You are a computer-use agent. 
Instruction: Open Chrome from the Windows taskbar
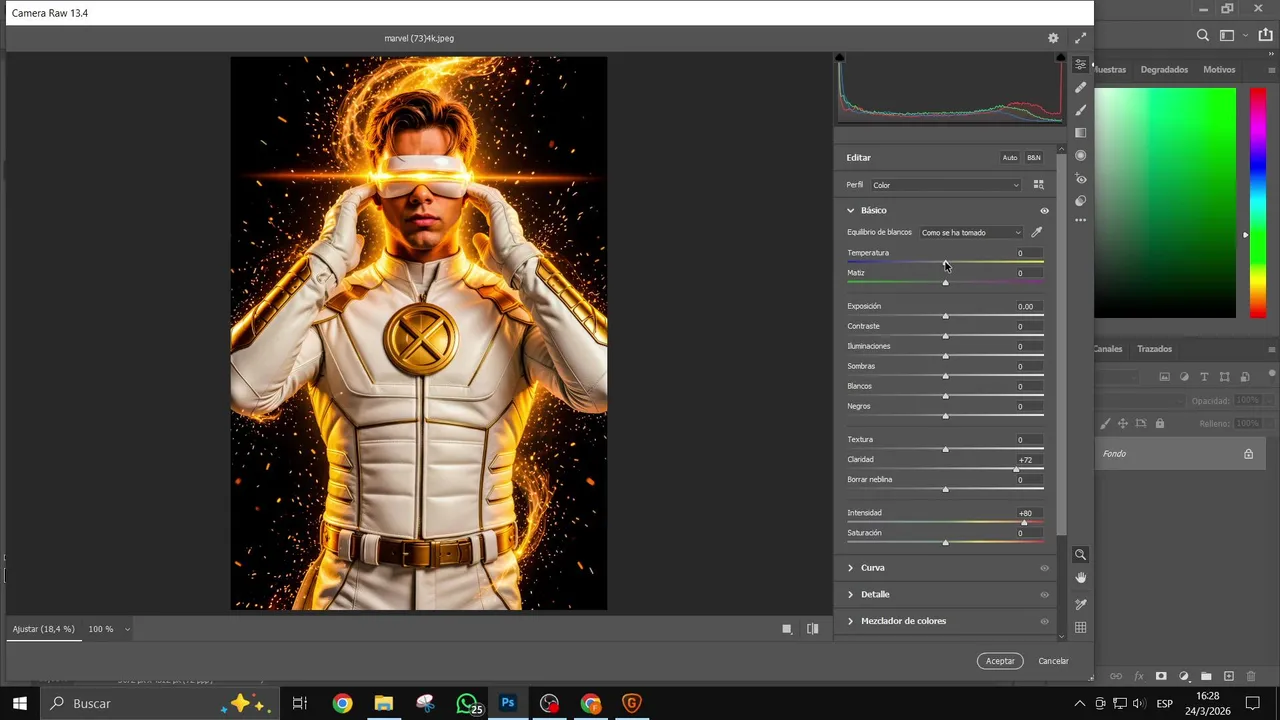(x=342, y=704)
